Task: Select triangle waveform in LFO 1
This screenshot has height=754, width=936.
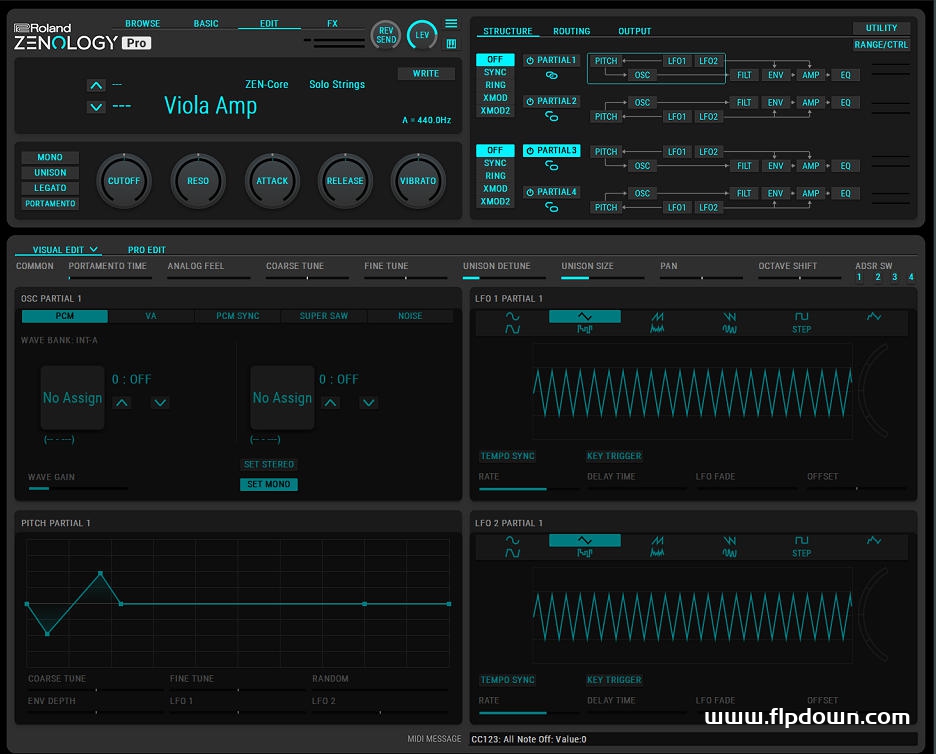Action: (x=584, y=316)
